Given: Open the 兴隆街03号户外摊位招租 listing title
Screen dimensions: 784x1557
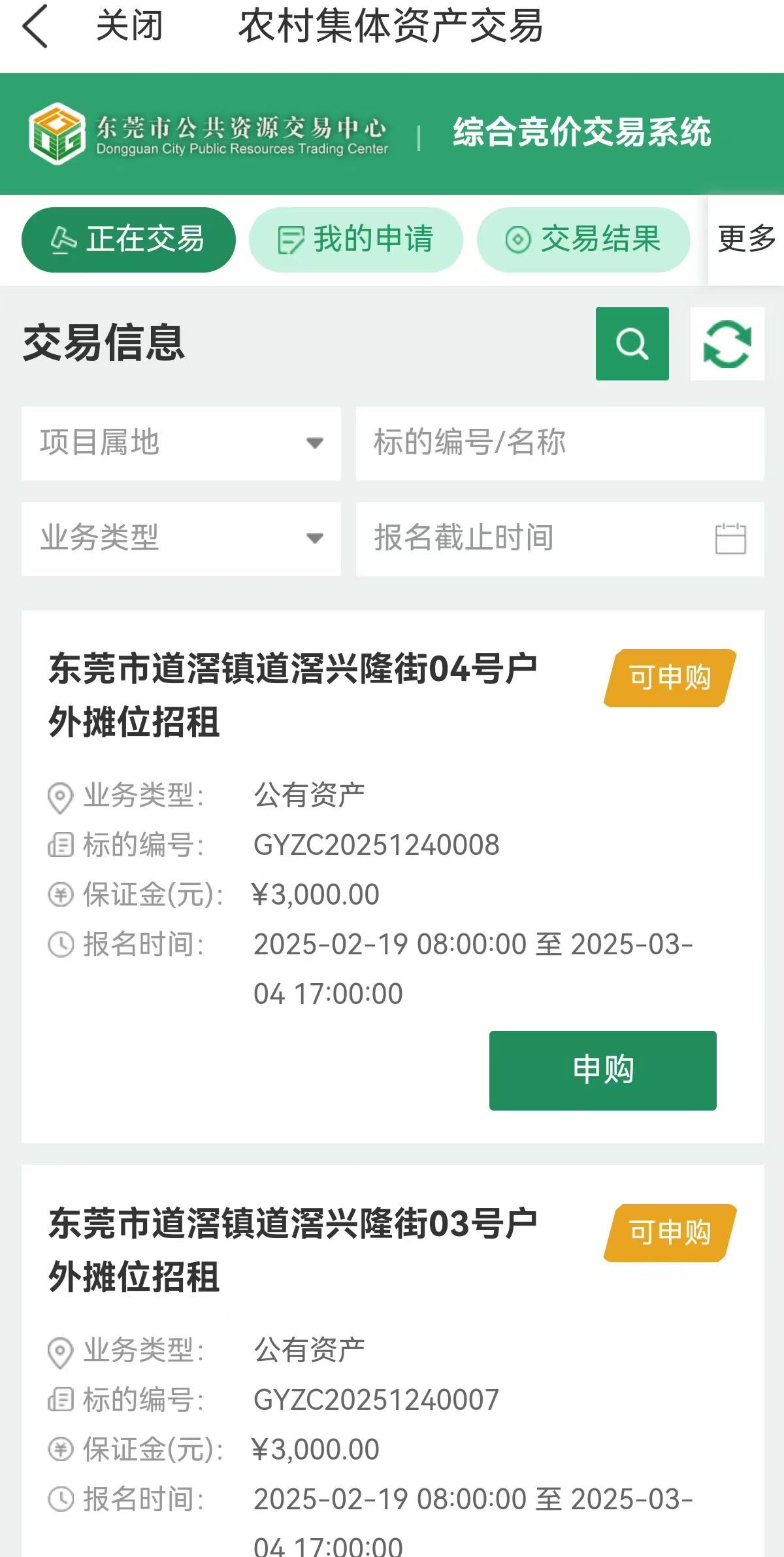Looking at the screenshot, I should 293,1250.
